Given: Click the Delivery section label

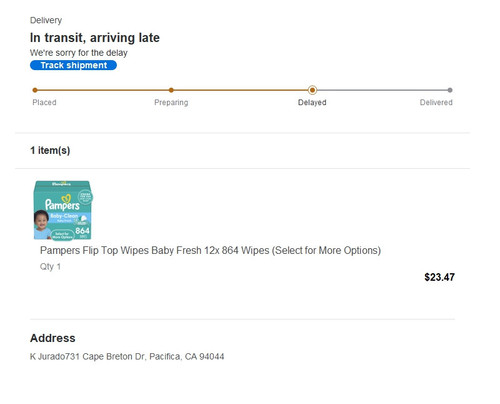Looking at the screenshot, I should pos(46,20).
